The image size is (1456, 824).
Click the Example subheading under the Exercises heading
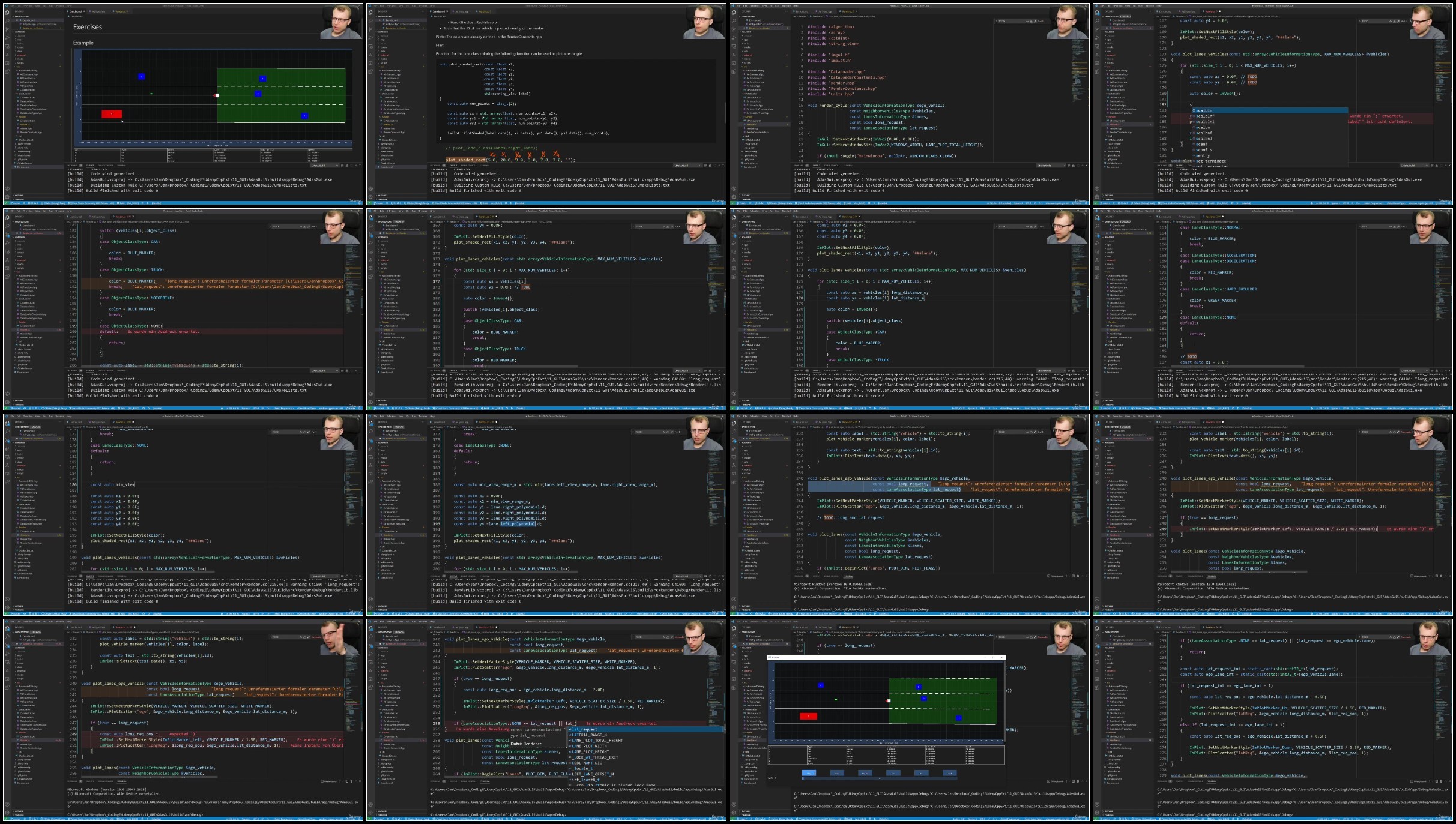tap(83, 43)
